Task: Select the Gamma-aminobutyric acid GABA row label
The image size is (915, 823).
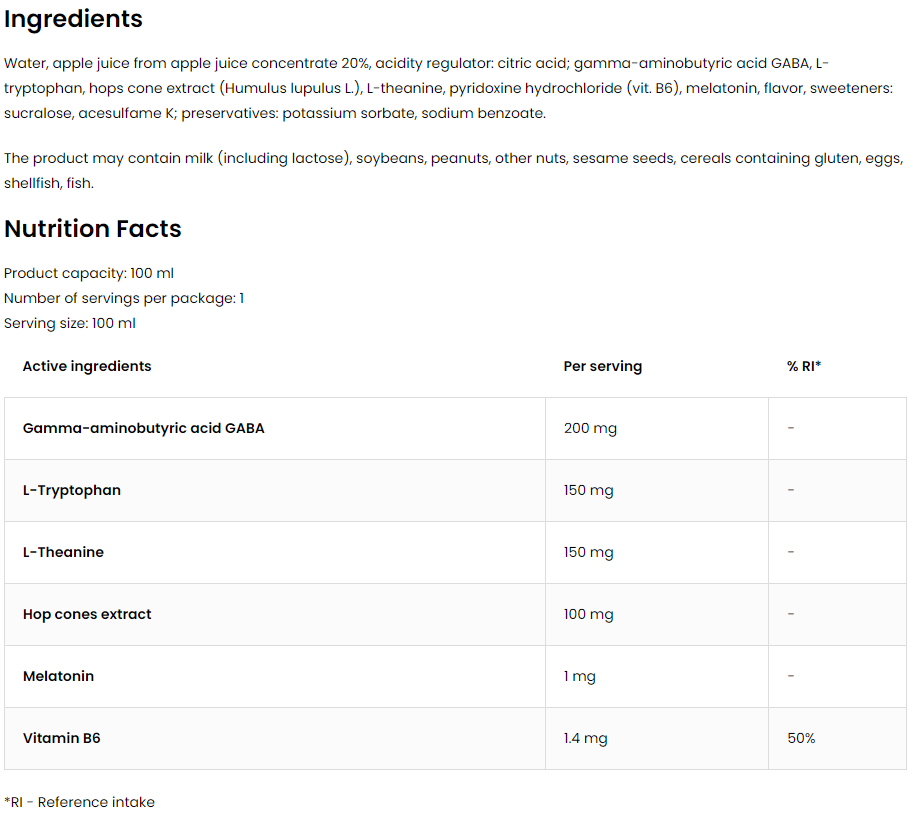Action: pos(144,428)
